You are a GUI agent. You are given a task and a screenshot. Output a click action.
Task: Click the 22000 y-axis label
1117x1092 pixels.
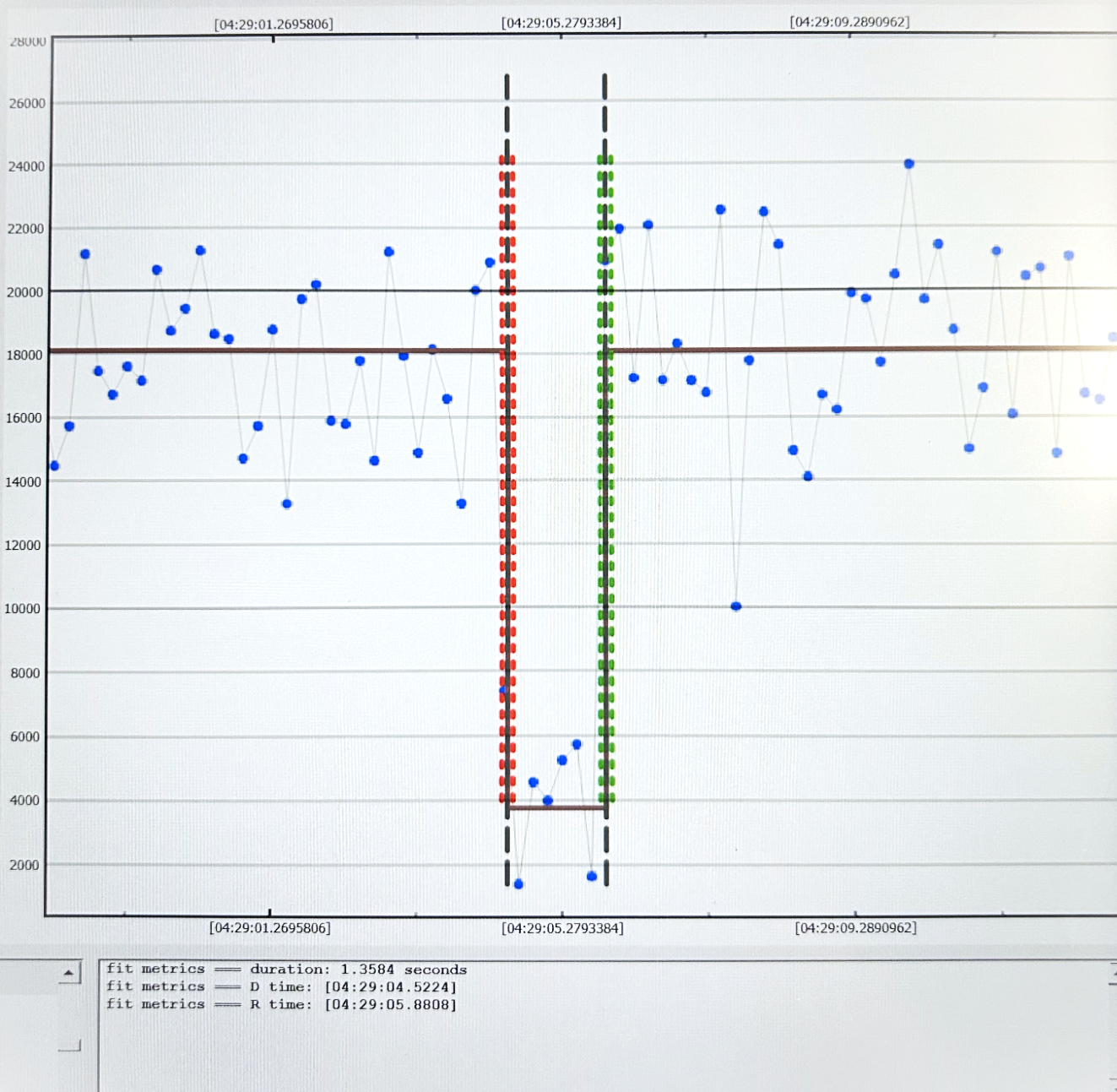pyautogui.click(x=25, y=229)
